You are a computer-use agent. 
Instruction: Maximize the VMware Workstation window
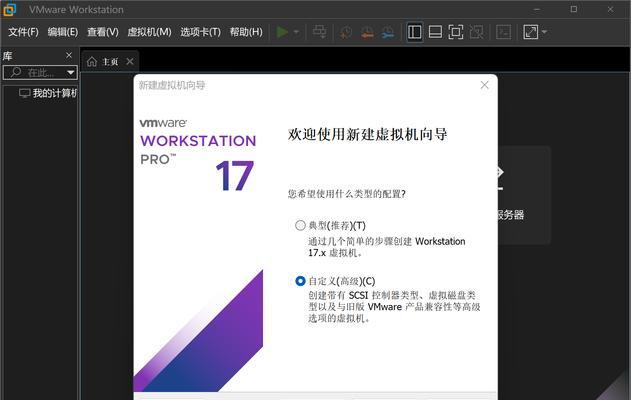pos(574,9)
